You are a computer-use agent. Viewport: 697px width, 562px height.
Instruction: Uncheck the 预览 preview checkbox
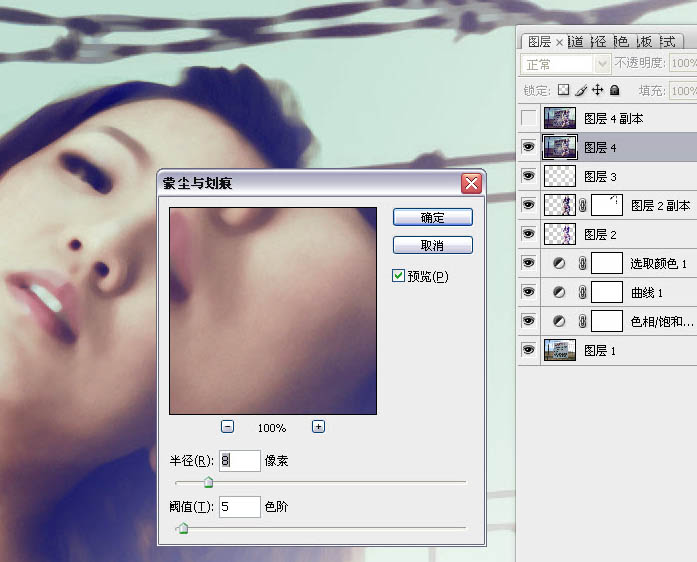(399, 276)
